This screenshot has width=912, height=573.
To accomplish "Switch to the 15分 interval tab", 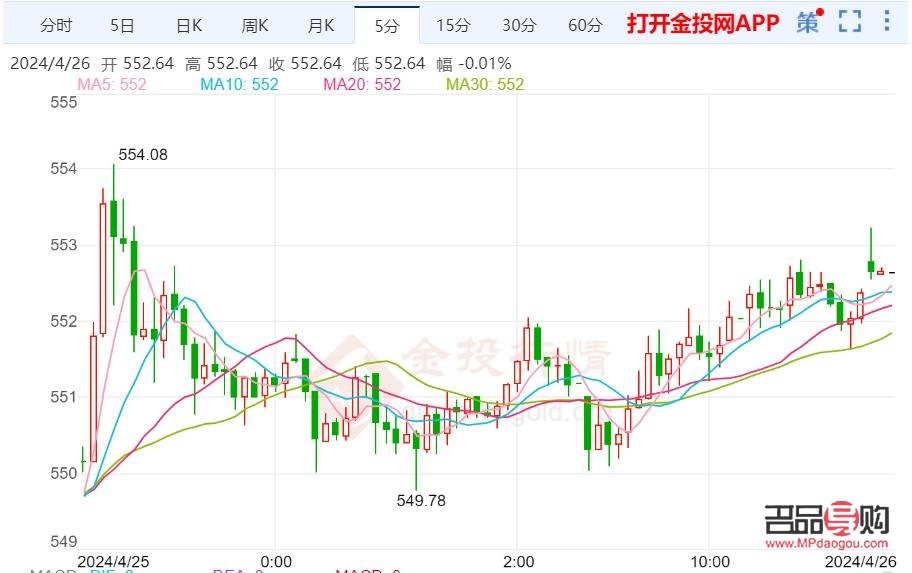I will pos(453,26).
